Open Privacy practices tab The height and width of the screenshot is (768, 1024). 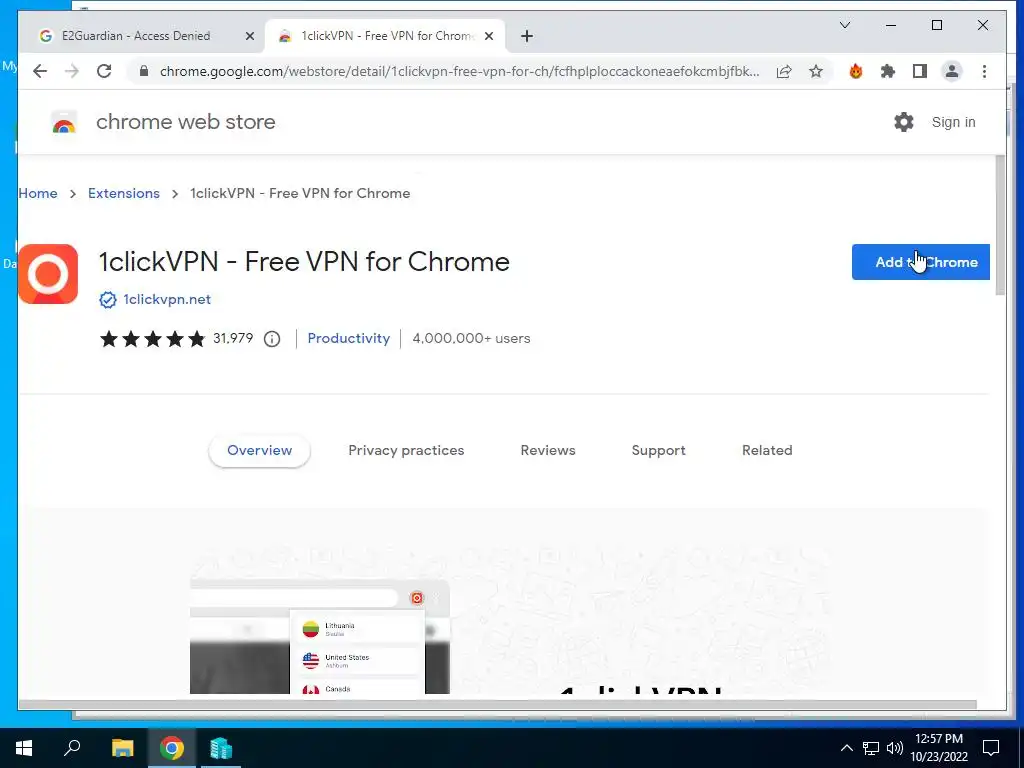(406, 451)
